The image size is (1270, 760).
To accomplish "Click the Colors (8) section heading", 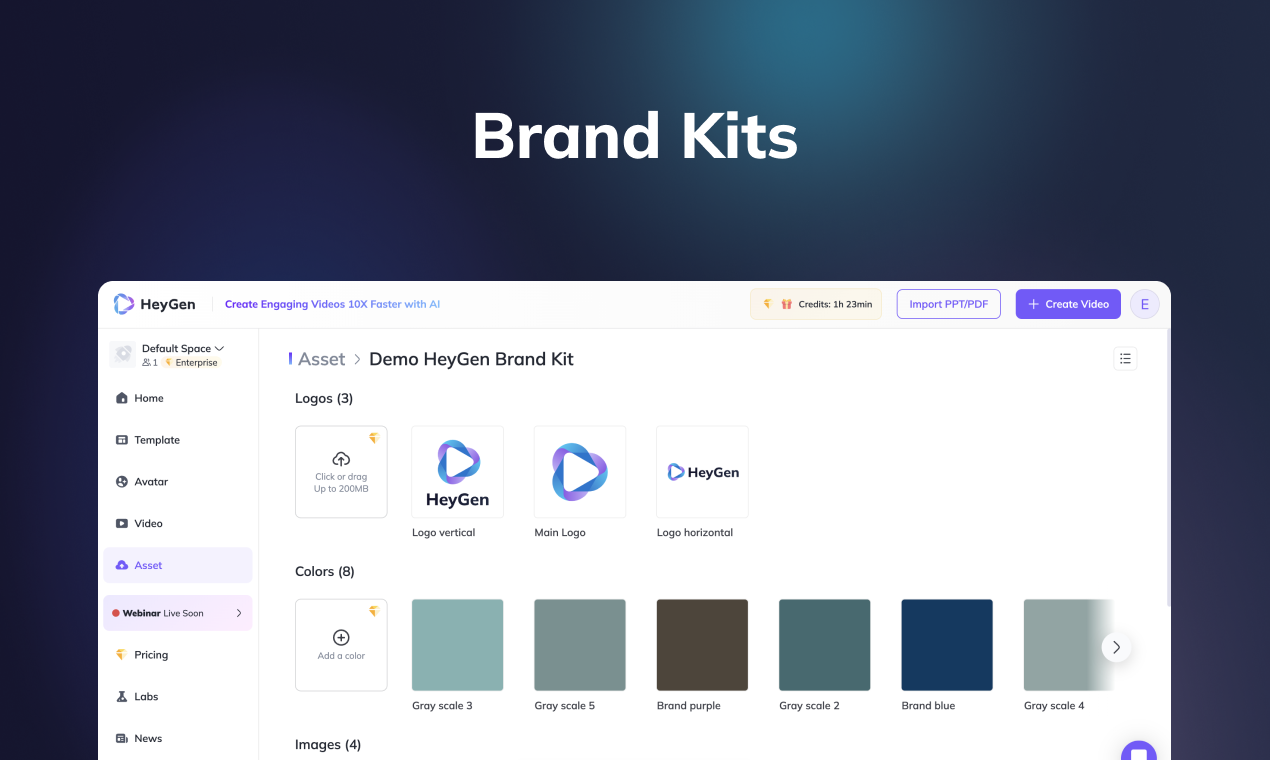I will 325,572.
